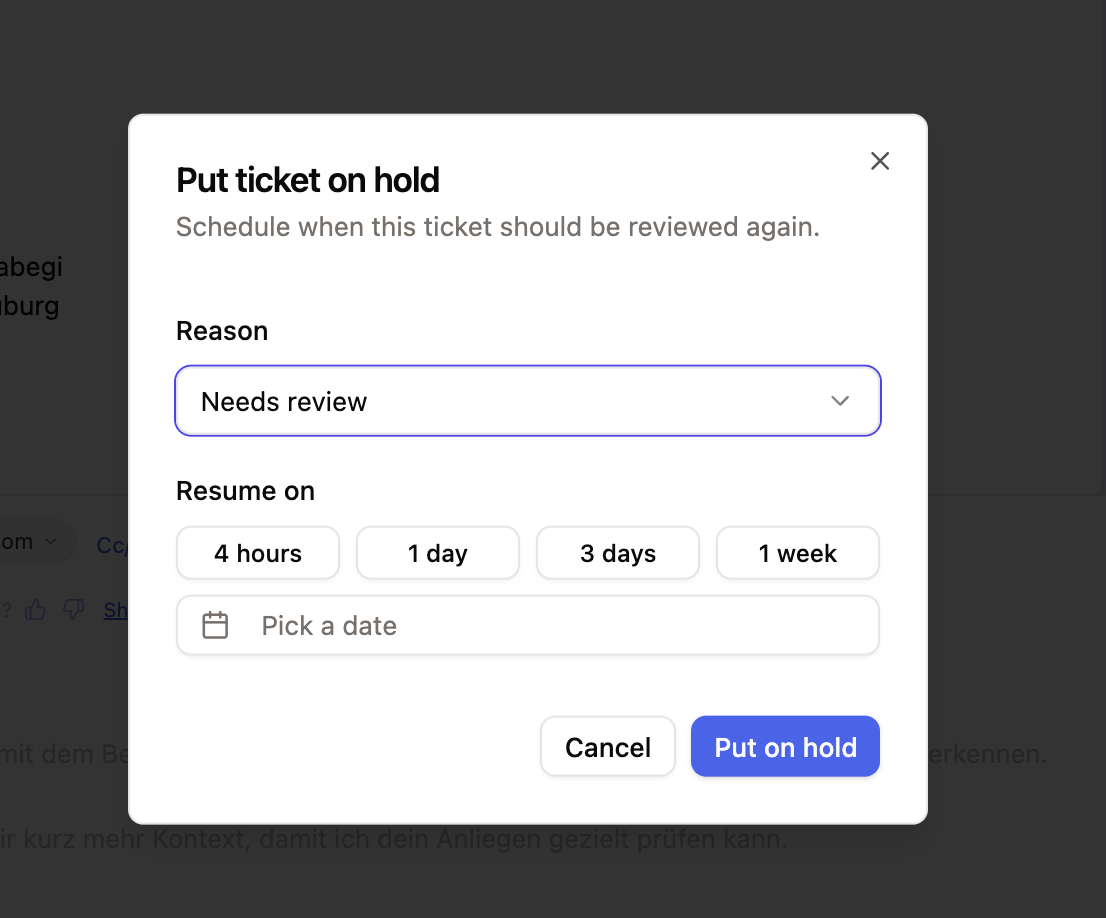The width and height of the screenshot is (1106, 918).
Task: Select the 4 hours resume option
Action: (x=258, y=553)
